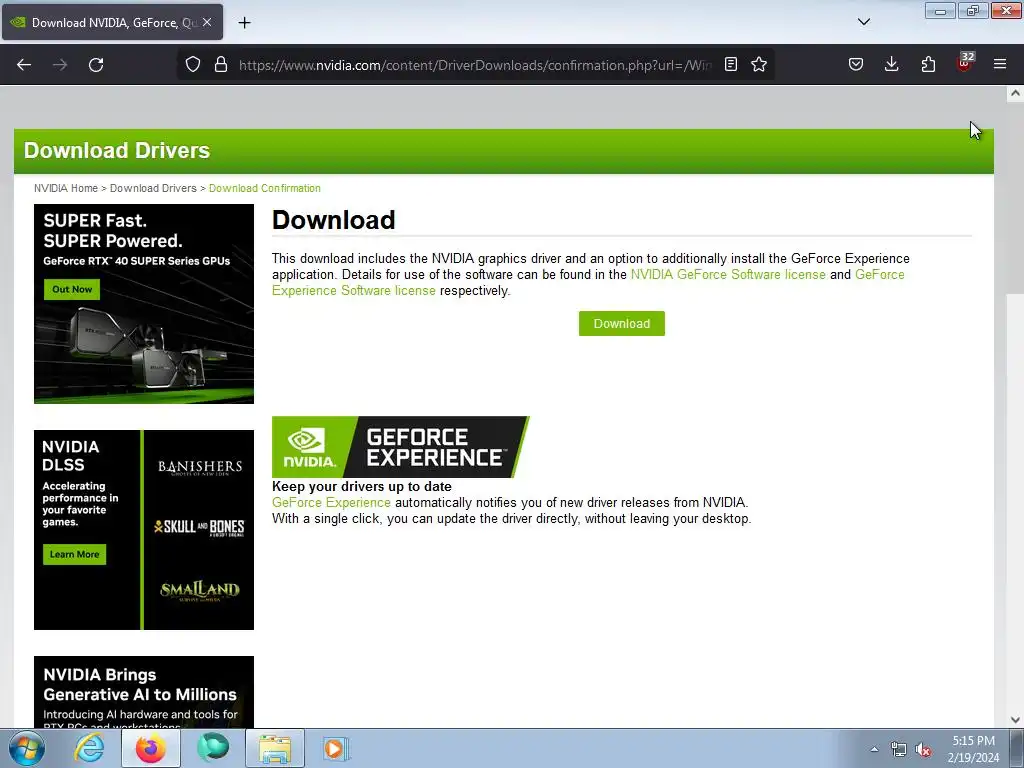Open the GeForce RTX 40 SUPER ad image

(144, 304)
